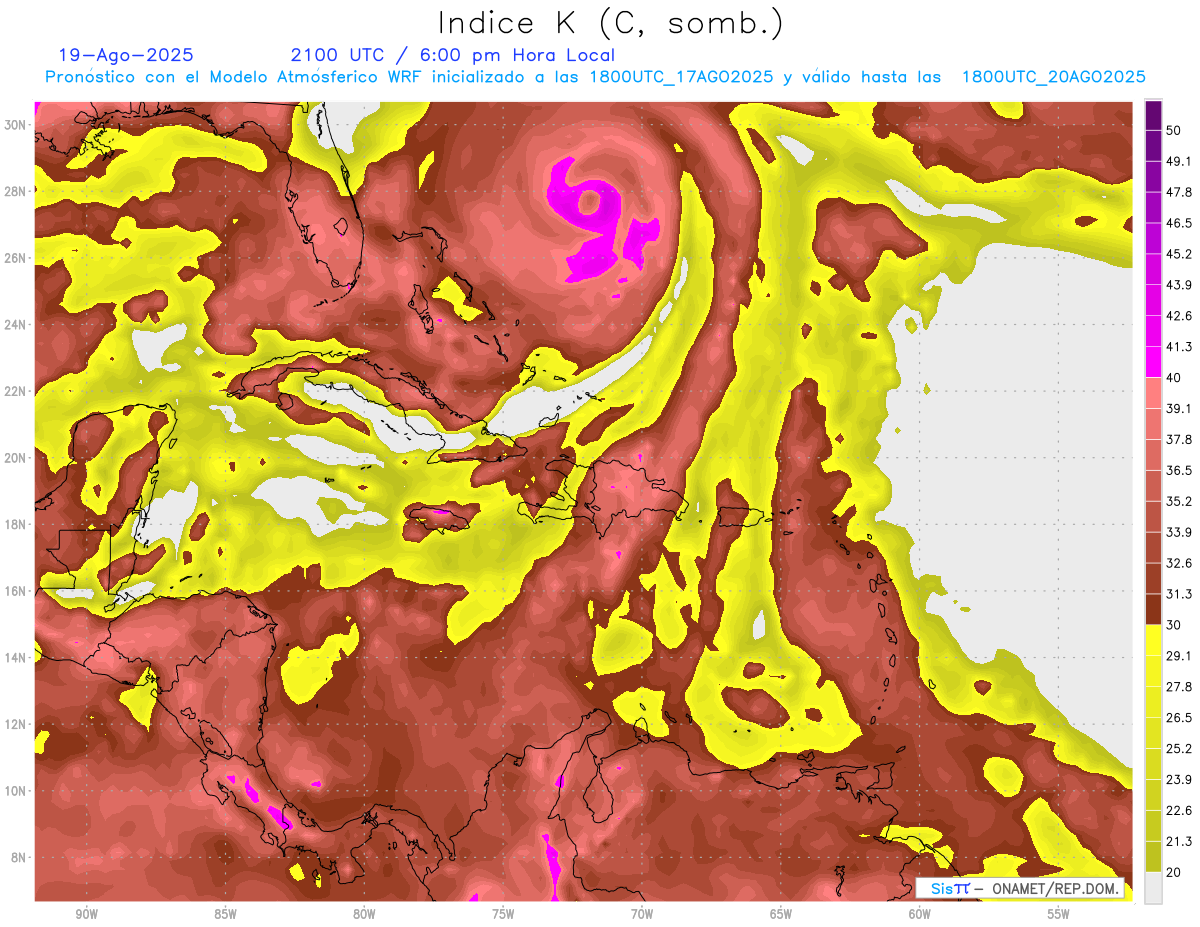The image size is (1200, 927).
Task: Select the colorbar value "23.9"
Action: [1178, 780]
